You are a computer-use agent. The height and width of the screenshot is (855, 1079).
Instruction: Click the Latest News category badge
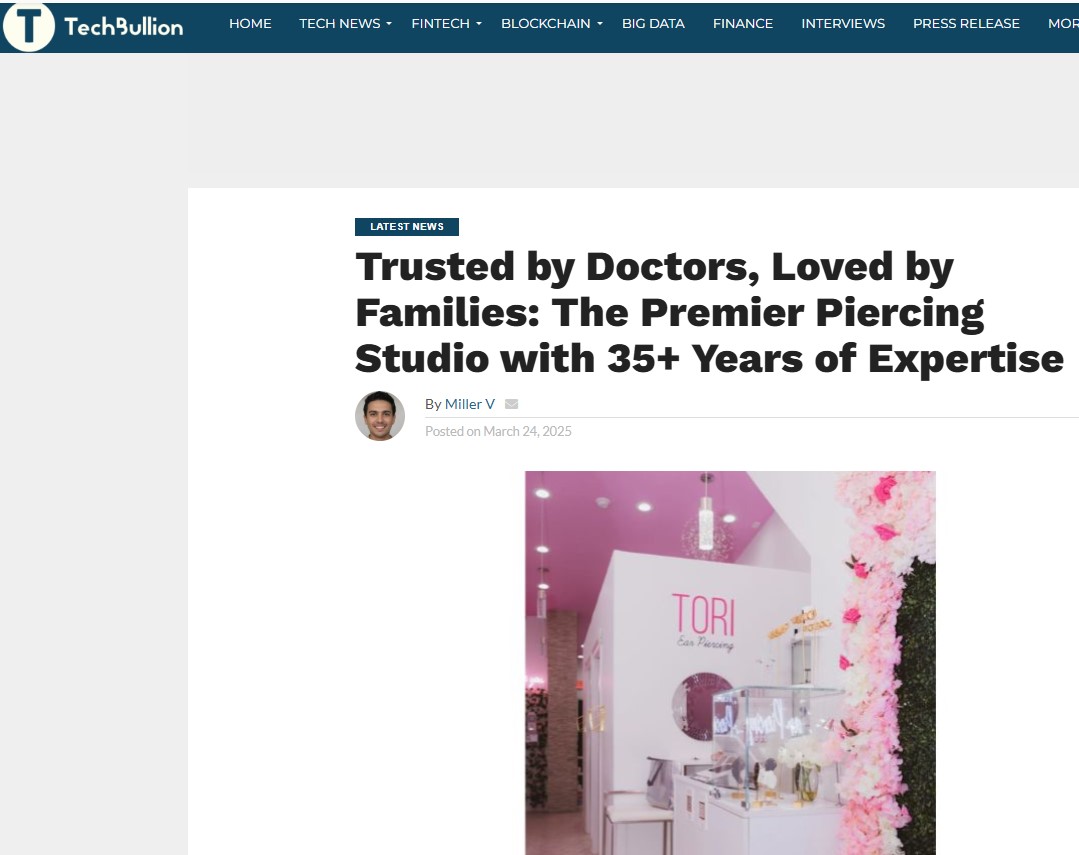coord(407,226)
